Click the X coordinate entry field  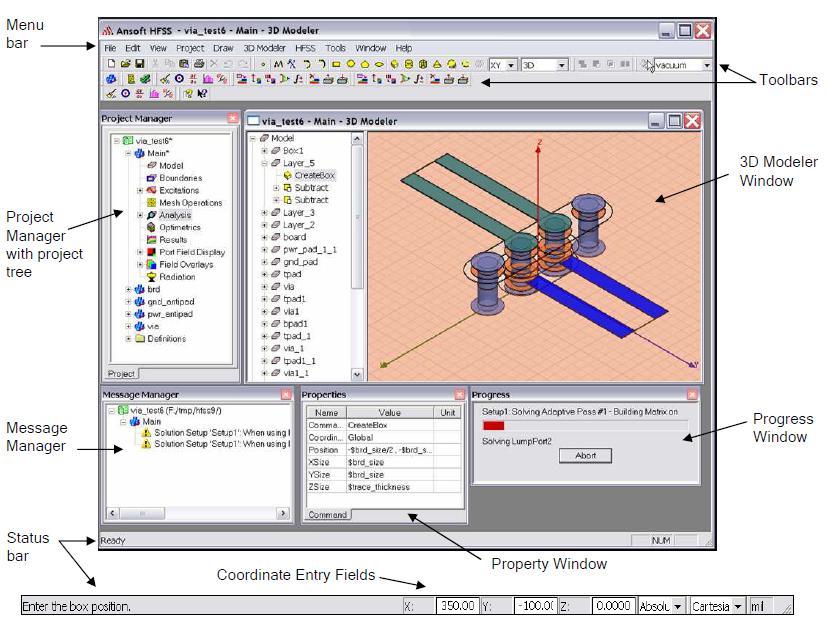click(x=456, y=606)
